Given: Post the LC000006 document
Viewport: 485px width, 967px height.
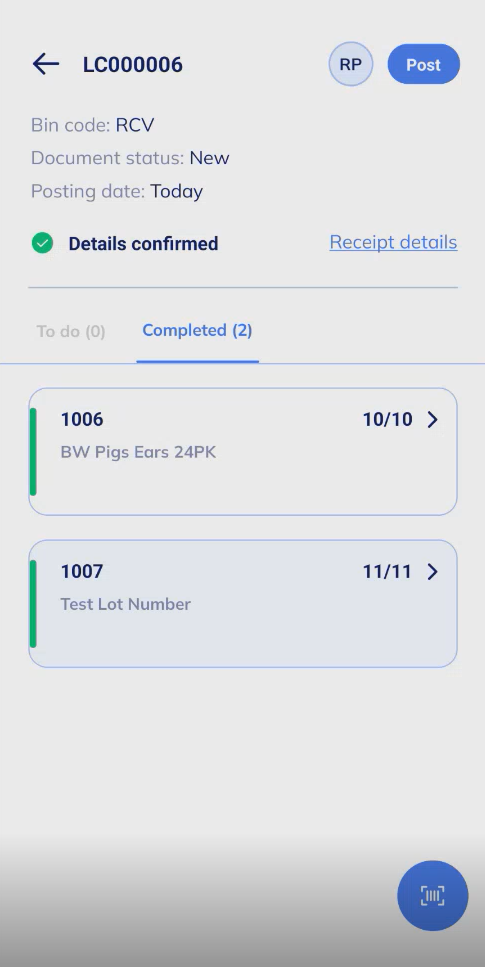Looking at the screenshot, I should [423, 64].
